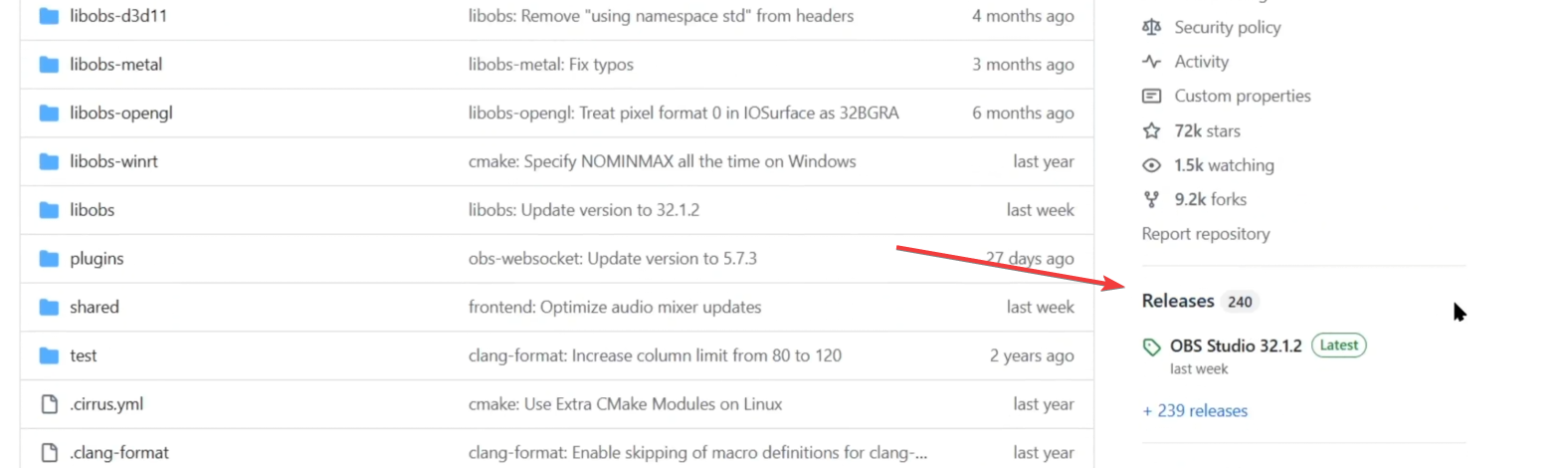Click the fork icon beside 9.2k forks
1568x468 pixels.
click(x=1151, y=199)
